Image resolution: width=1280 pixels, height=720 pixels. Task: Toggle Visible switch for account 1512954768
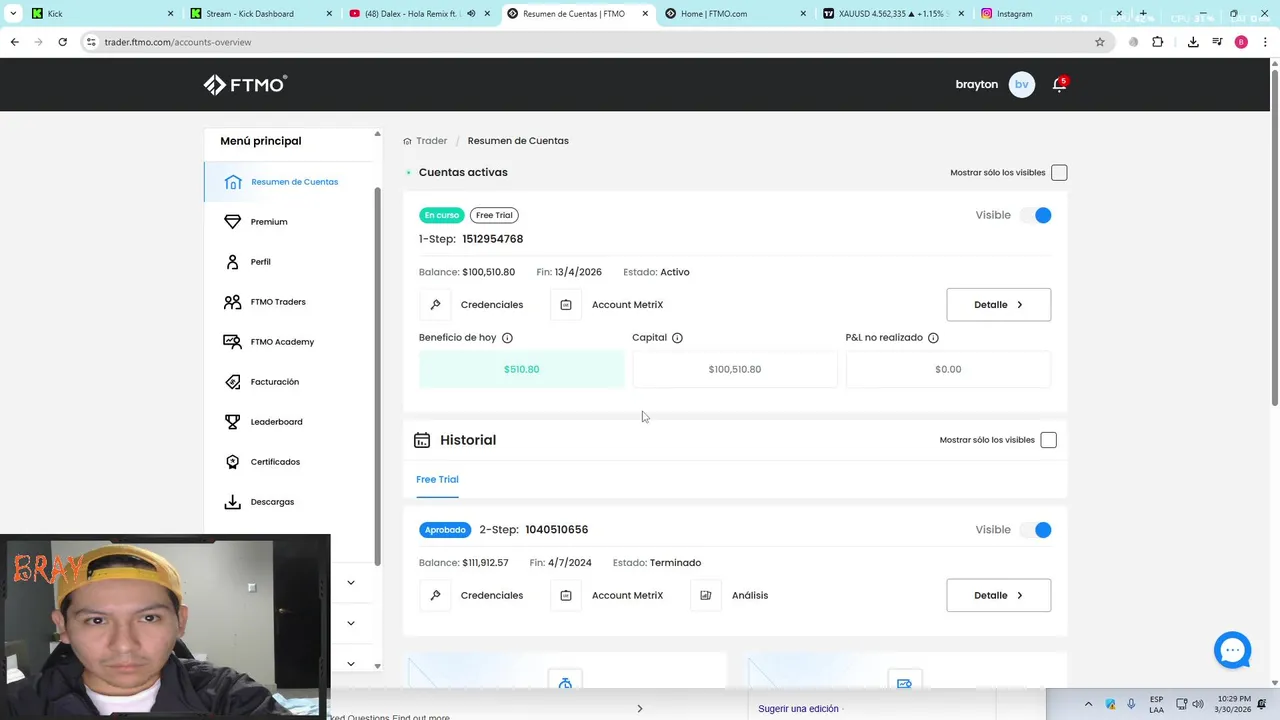click(x=1036, y=215)
